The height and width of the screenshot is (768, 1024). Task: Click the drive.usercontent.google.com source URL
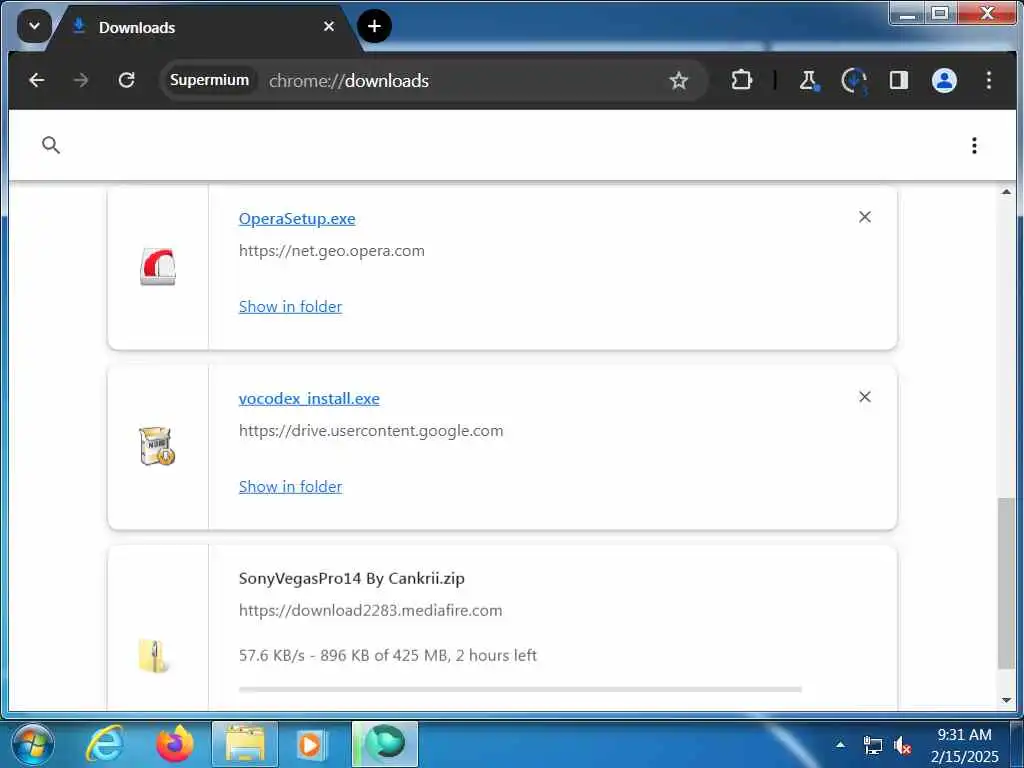tap(371, 431)
